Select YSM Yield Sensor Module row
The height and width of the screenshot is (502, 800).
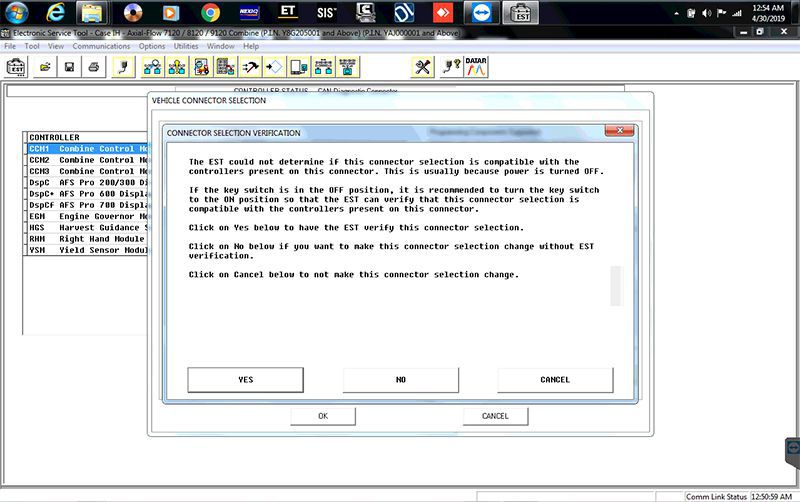tap(87, 250)
